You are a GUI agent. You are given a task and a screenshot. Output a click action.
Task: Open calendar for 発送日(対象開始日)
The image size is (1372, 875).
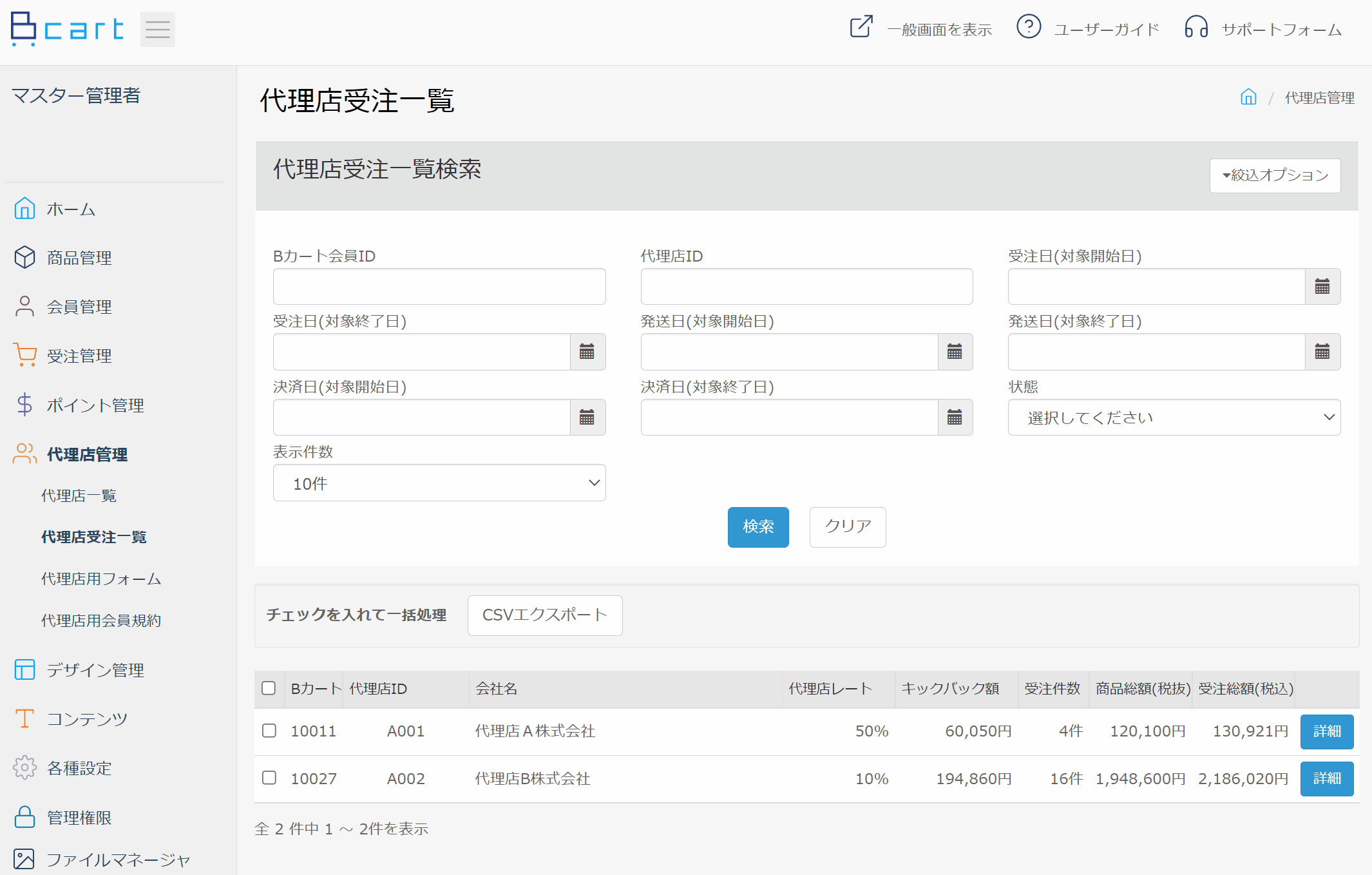[x=955, y=352]
